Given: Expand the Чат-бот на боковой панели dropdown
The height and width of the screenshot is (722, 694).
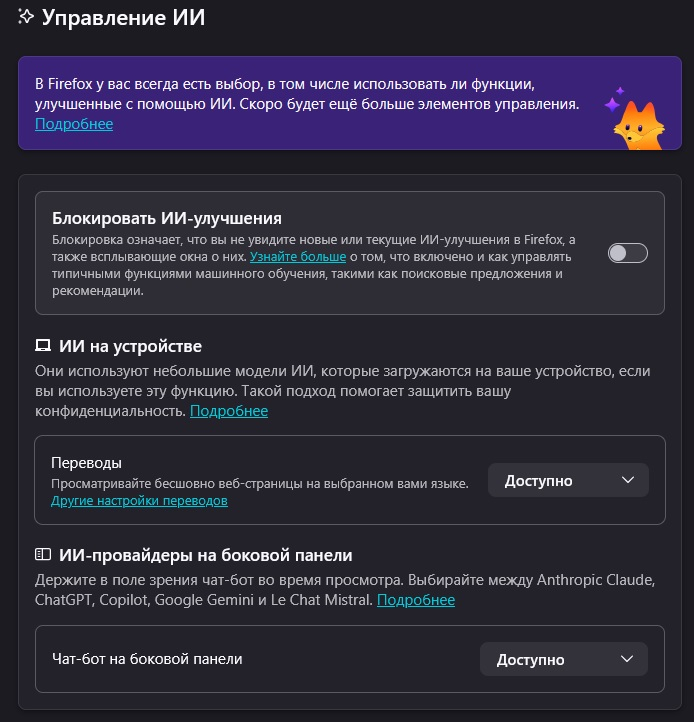Looking at the screenshot, I should pos(564,659).
